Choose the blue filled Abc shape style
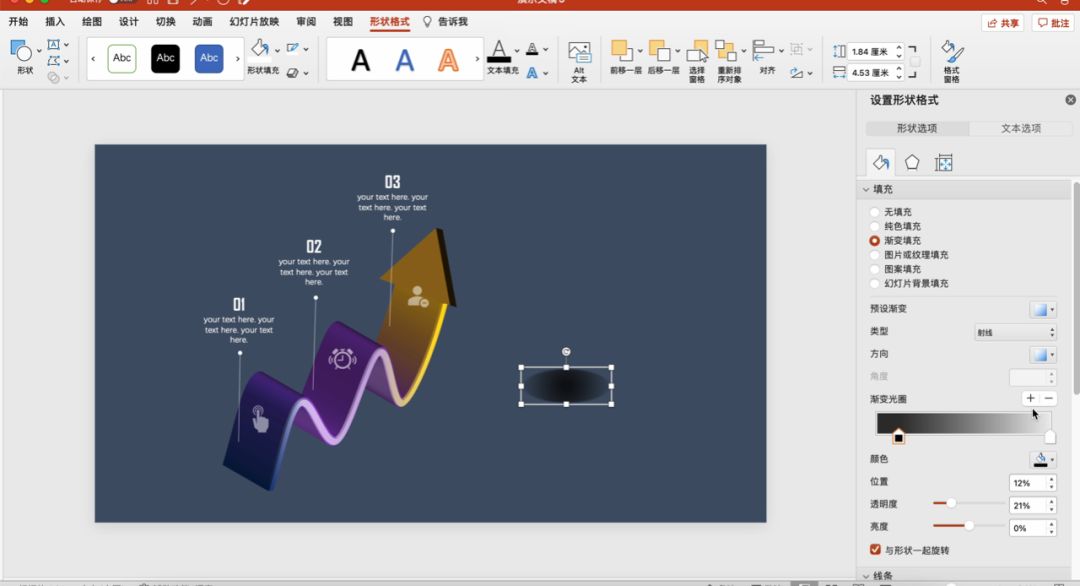Image resolution: width=1080 pixels, height=586 pixels. [x=209, y=59]
